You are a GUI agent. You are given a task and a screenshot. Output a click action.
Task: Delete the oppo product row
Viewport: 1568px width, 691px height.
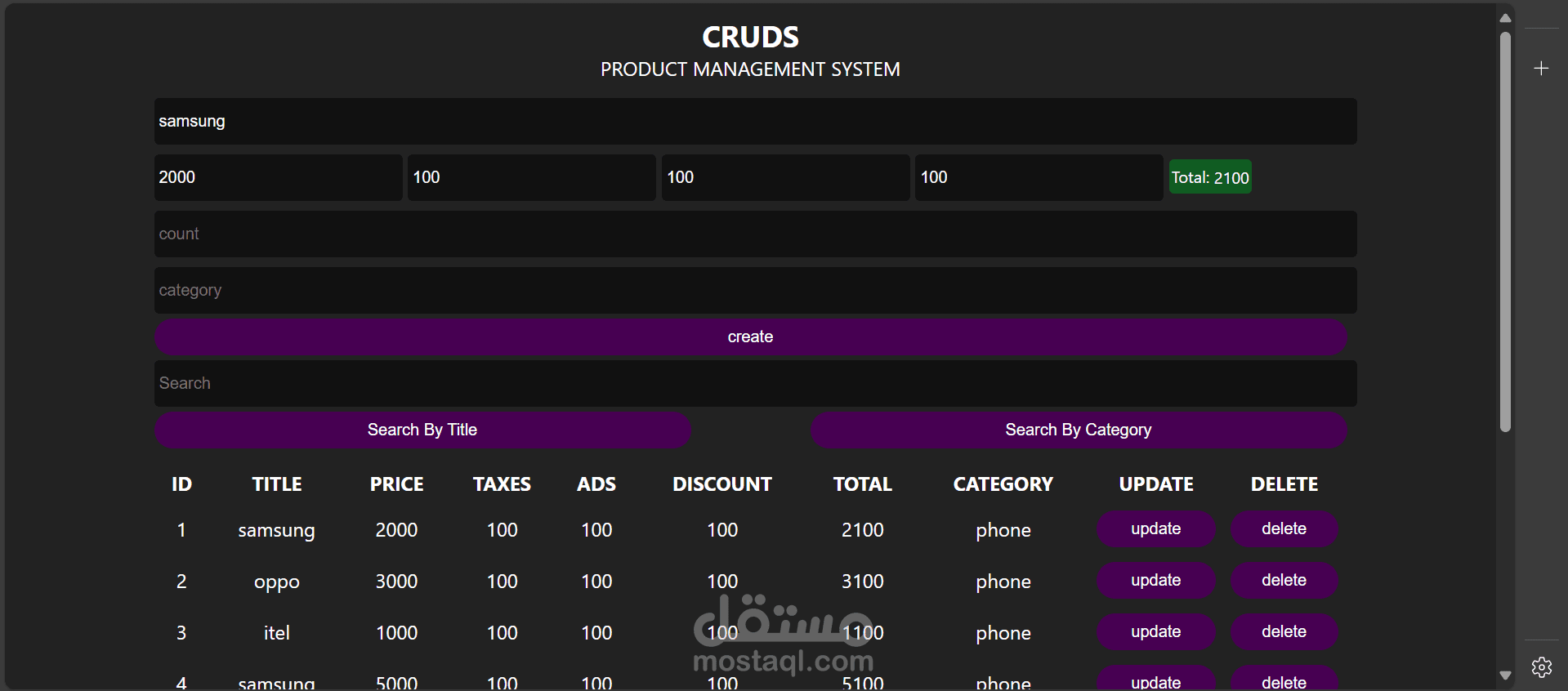(1284, 581)
